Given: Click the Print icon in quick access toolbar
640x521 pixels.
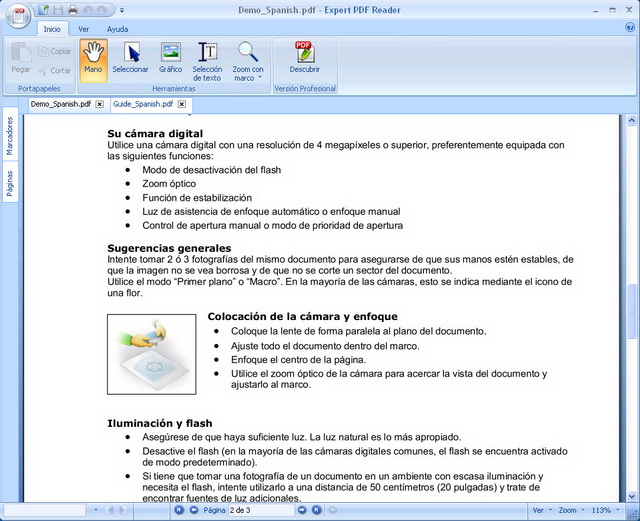Looking at the screenshot, I should [73, 10].
